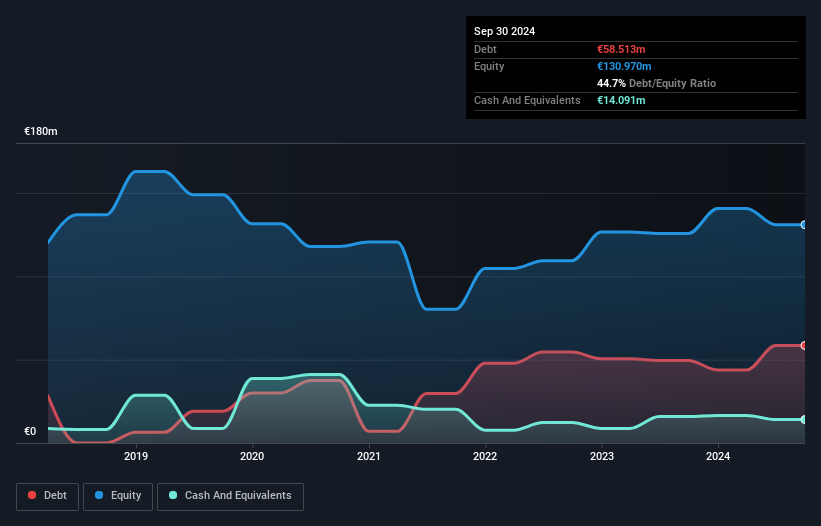The image size is (821, 526).
Task: Click the 44.7% Debt/Equity Ratio text
Action: tap(656, 83)
